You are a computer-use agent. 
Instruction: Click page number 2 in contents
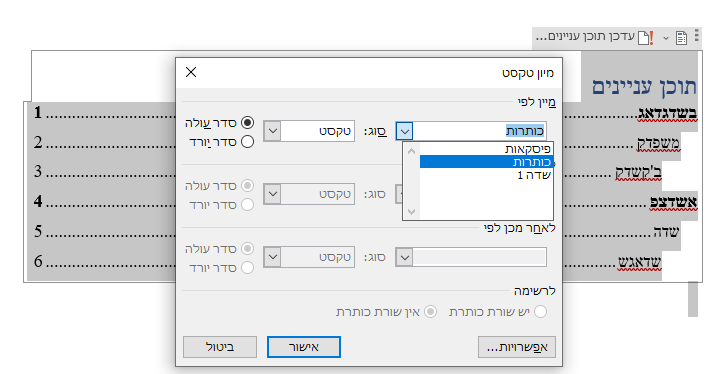[x=38, y=143]
